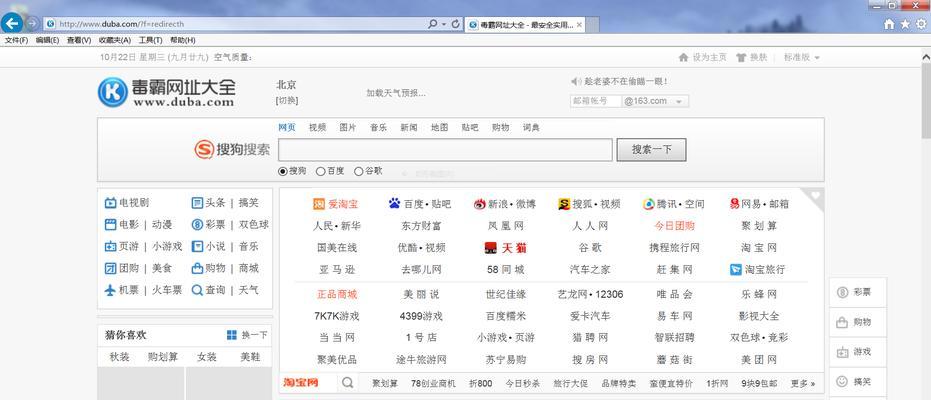Open the 携程旅行网 link
The width and height of the screenshot is (931, 400).
point(674,248)
